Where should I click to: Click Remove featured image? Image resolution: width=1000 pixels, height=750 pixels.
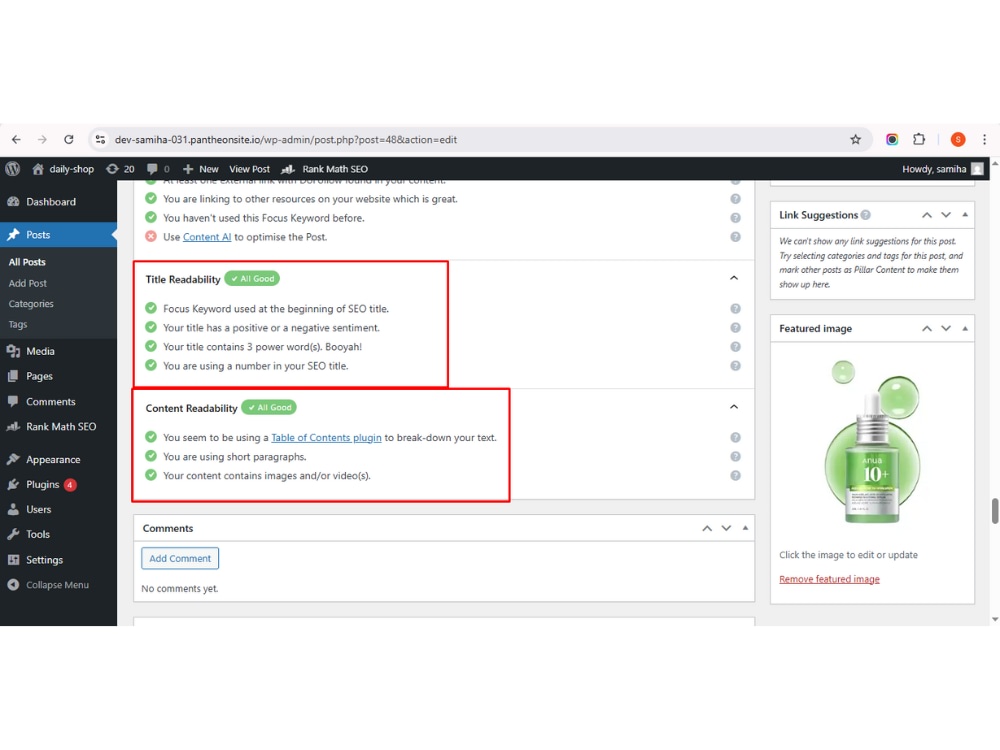(x=829, y=579)
